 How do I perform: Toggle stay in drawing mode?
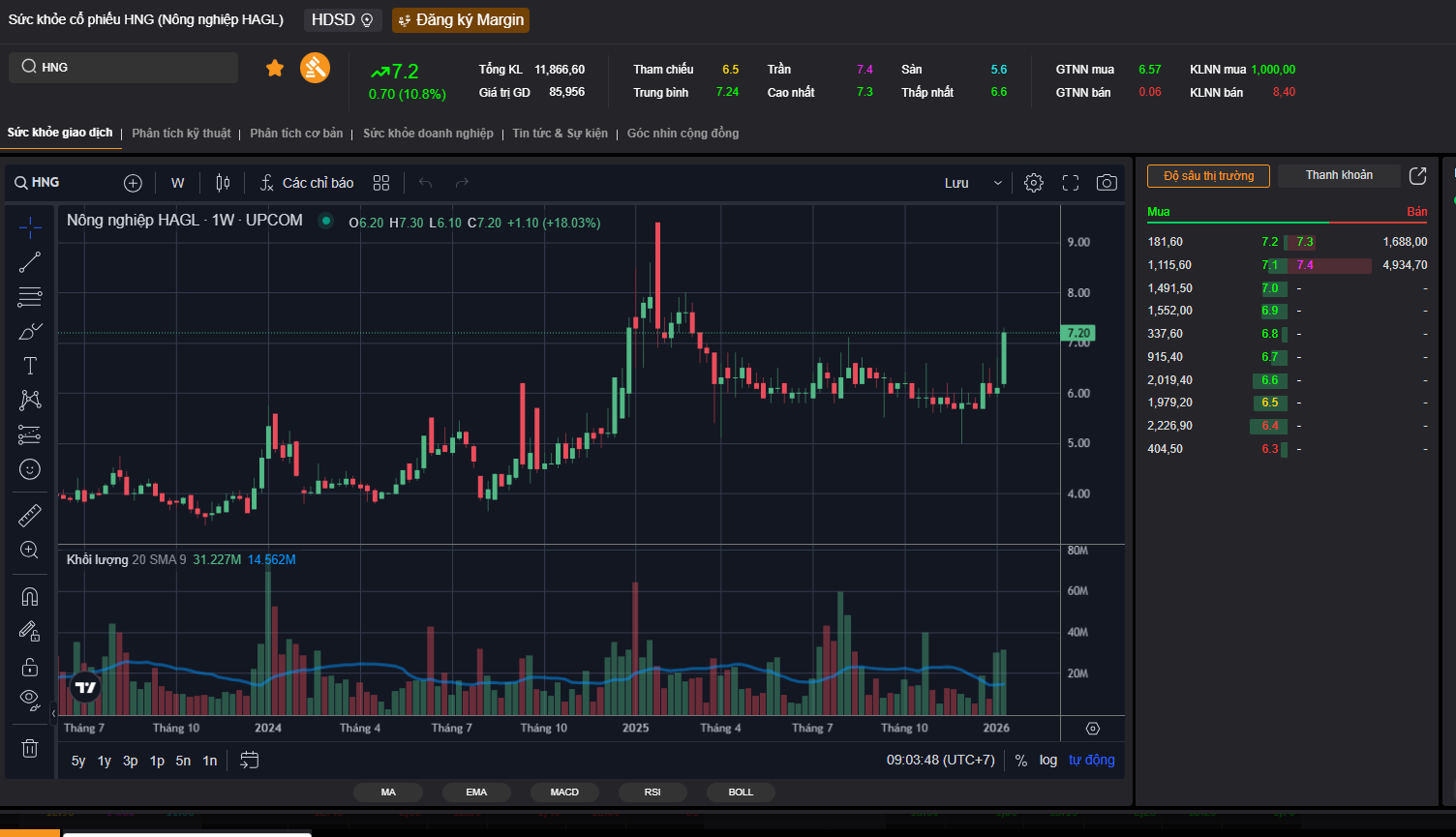[x=30, y=631]
